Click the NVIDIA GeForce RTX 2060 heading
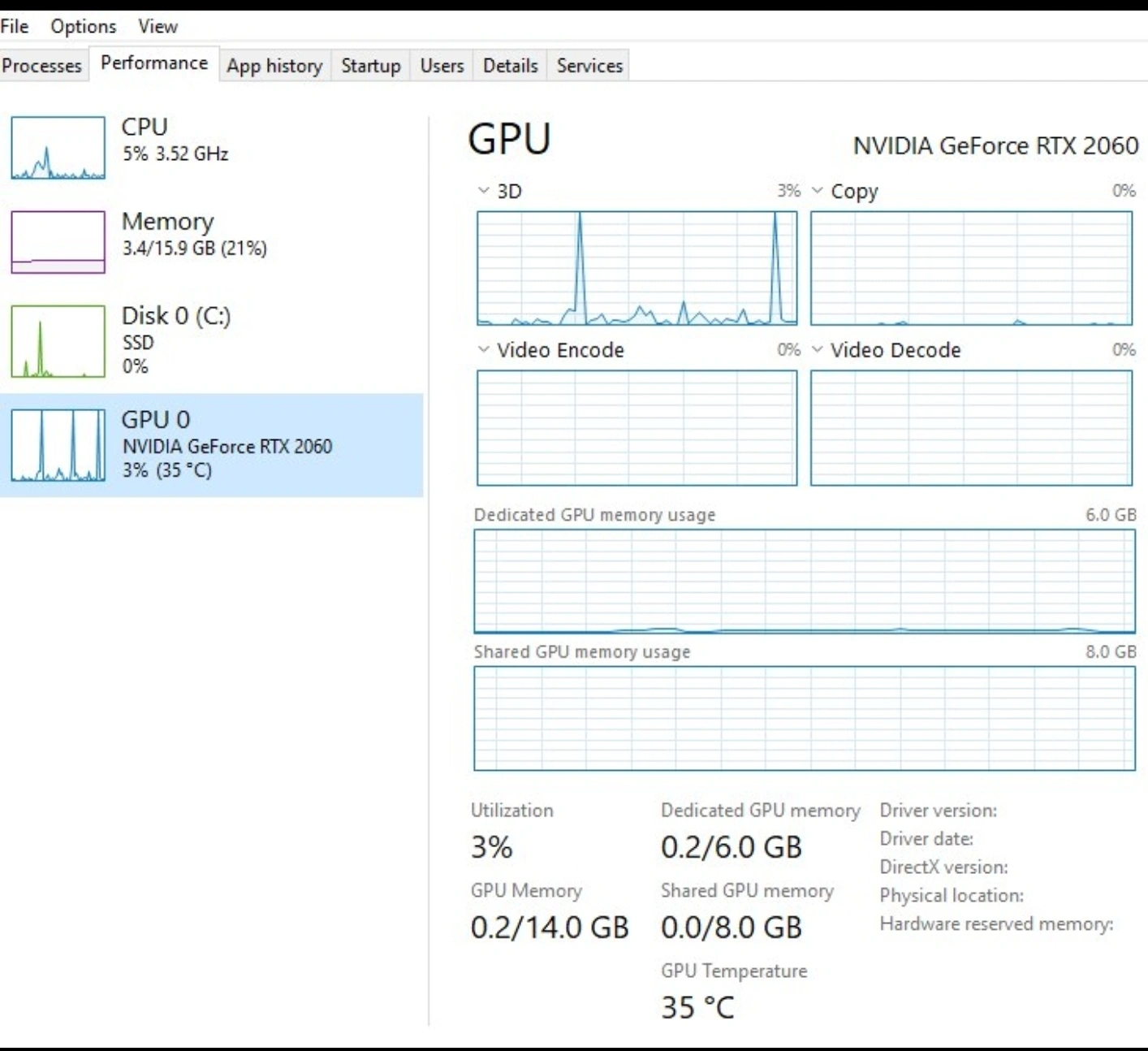The image size is (1148, 1051). [995, 145]
